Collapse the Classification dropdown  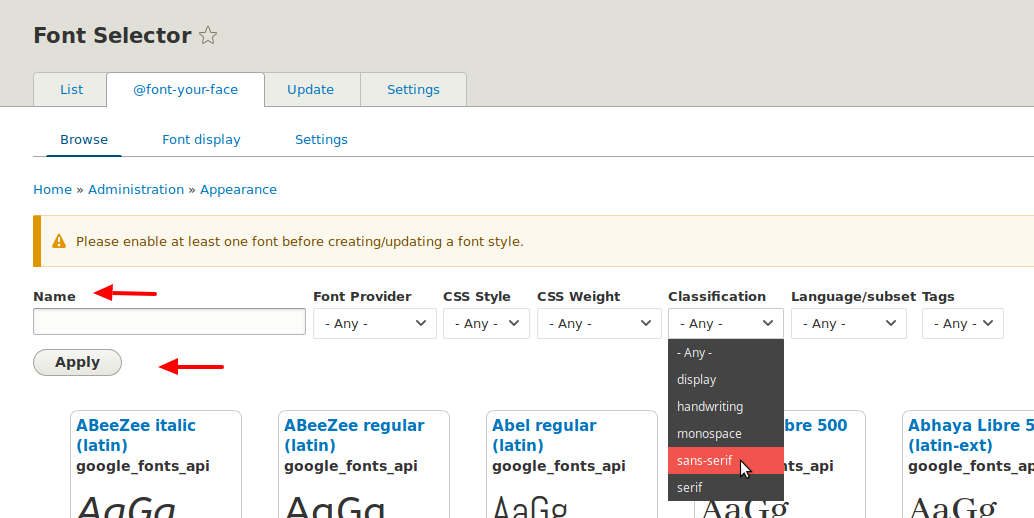725,324
